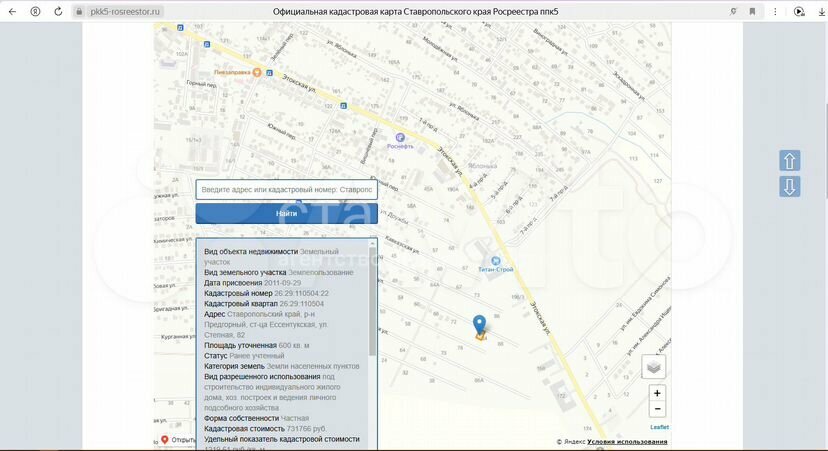
Task: Click cadastral cost 731766 руб
Action: coord(306,429)
